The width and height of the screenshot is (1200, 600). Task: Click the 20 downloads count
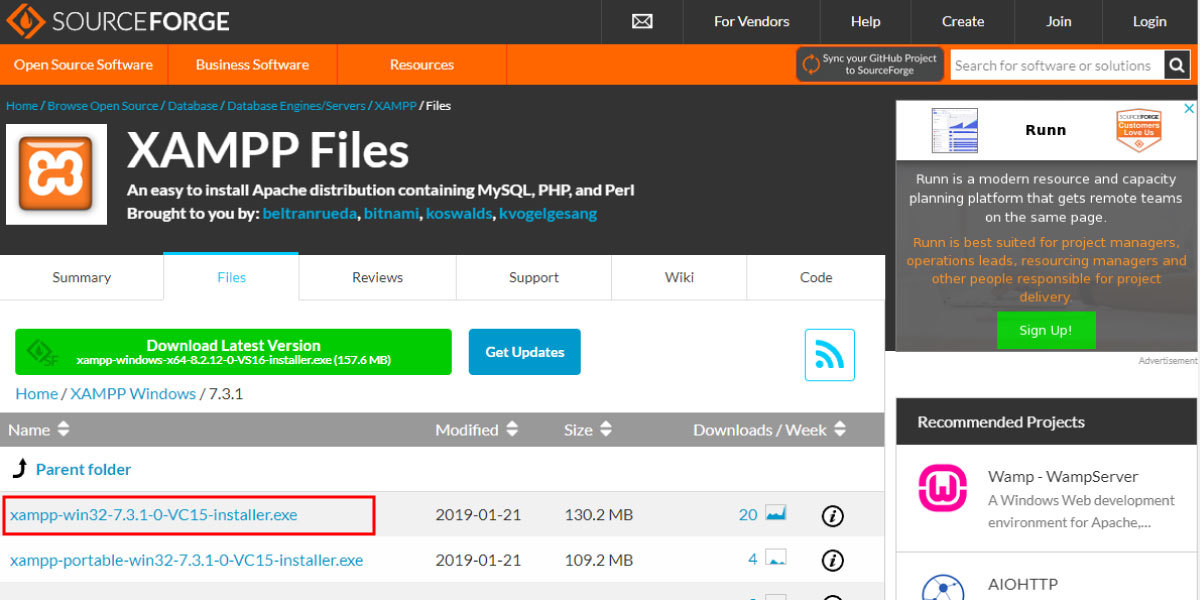click(748, 515)
